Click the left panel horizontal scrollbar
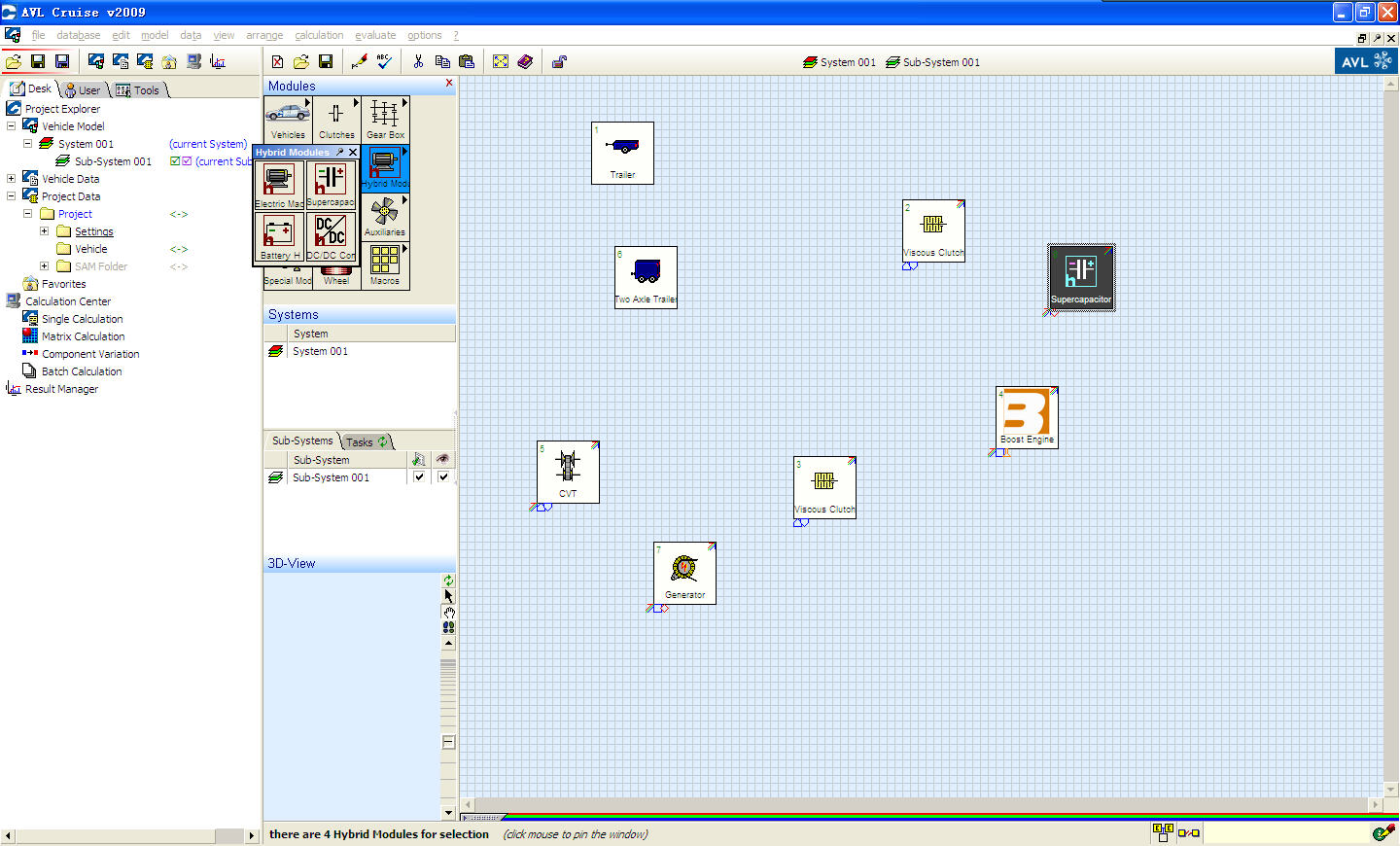 (x=128, y=835)
